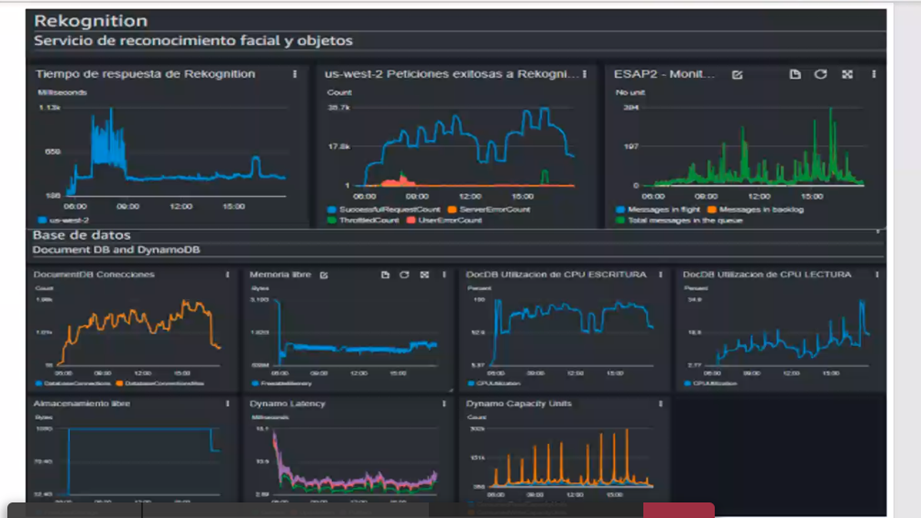Toggle Total messages in the queue legend series
This screenshot has width=921, height=518.
tap(679, 220)
